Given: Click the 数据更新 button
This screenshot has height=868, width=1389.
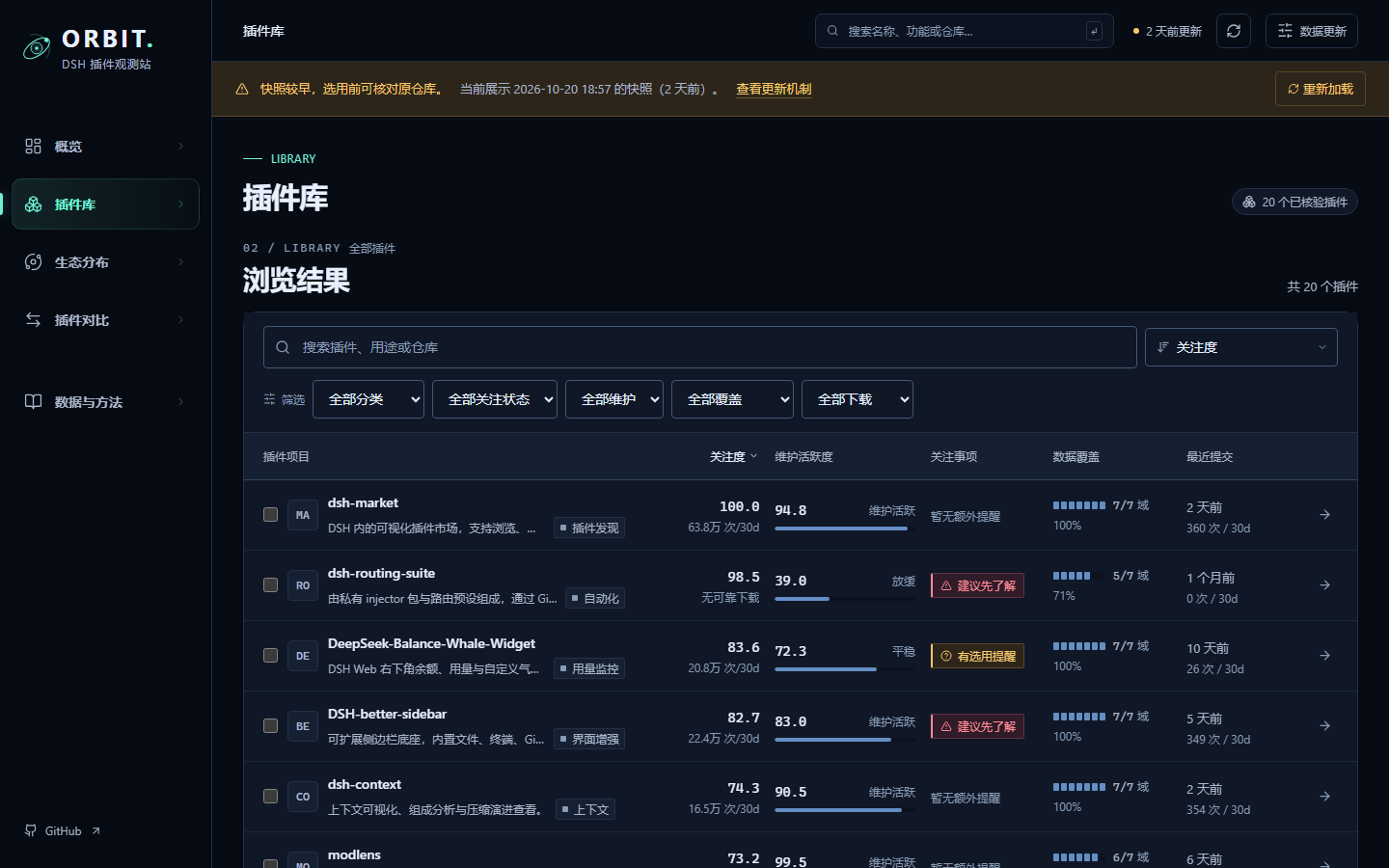Looking at the screenshot, I should point(1312,31).
